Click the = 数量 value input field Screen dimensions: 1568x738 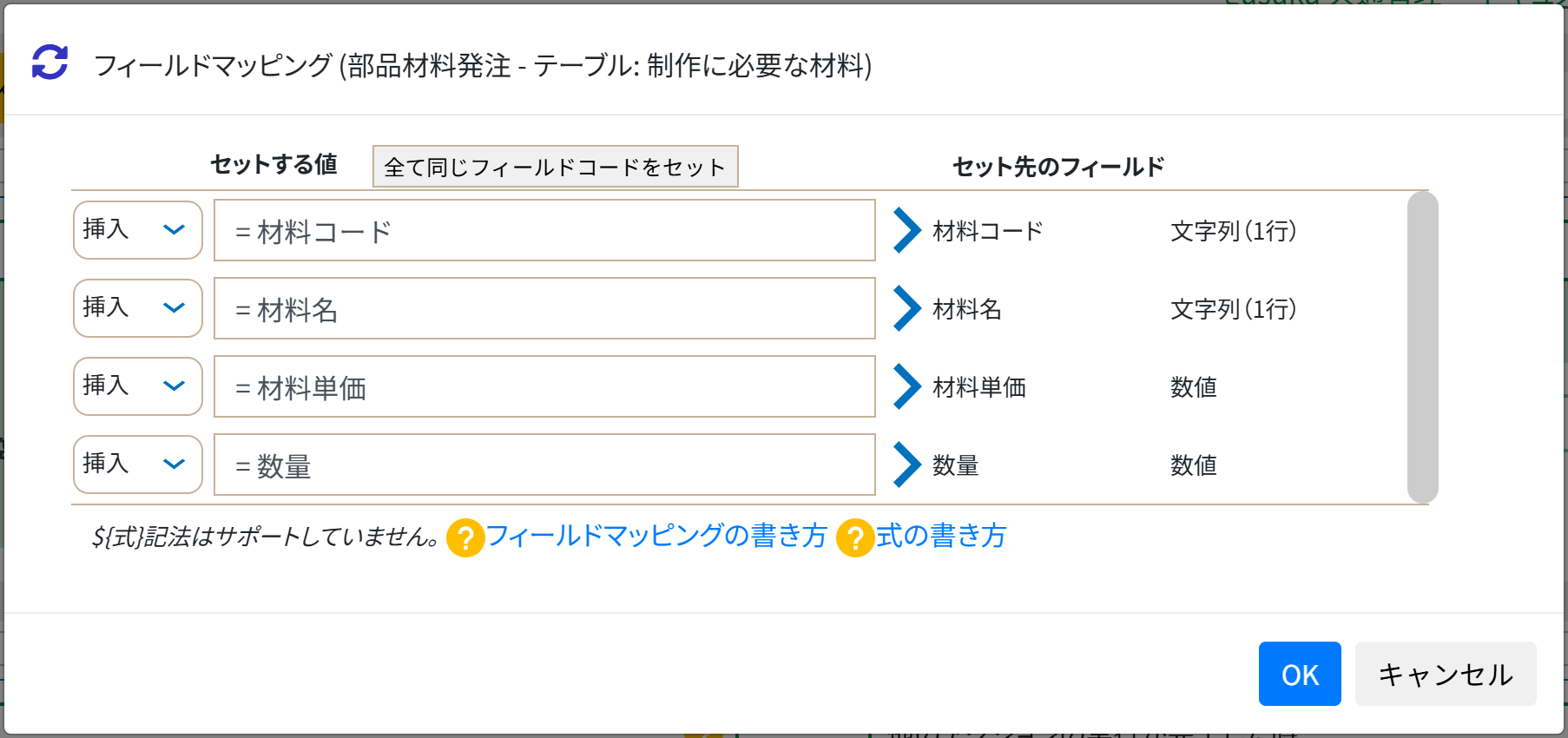tap(544, 465)
